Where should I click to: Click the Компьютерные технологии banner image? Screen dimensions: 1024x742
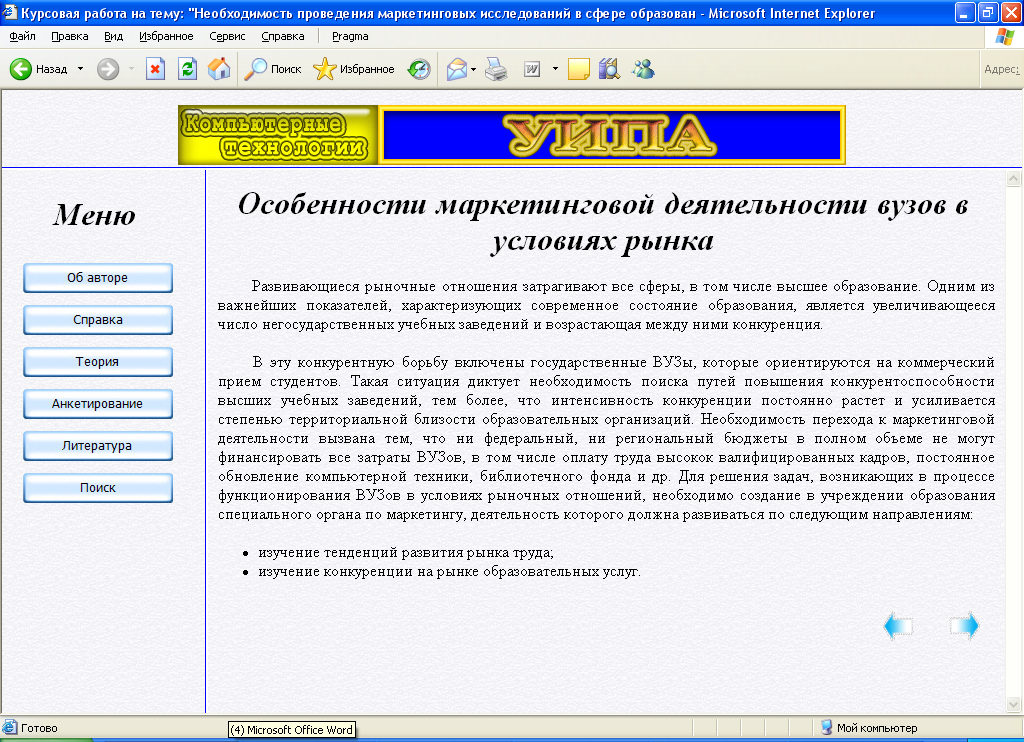click(x=278, y=135)
